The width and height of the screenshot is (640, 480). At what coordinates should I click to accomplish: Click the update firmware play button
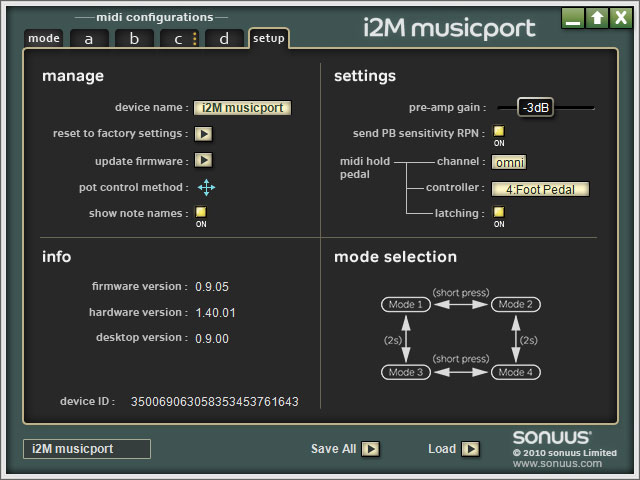point(203,160)
